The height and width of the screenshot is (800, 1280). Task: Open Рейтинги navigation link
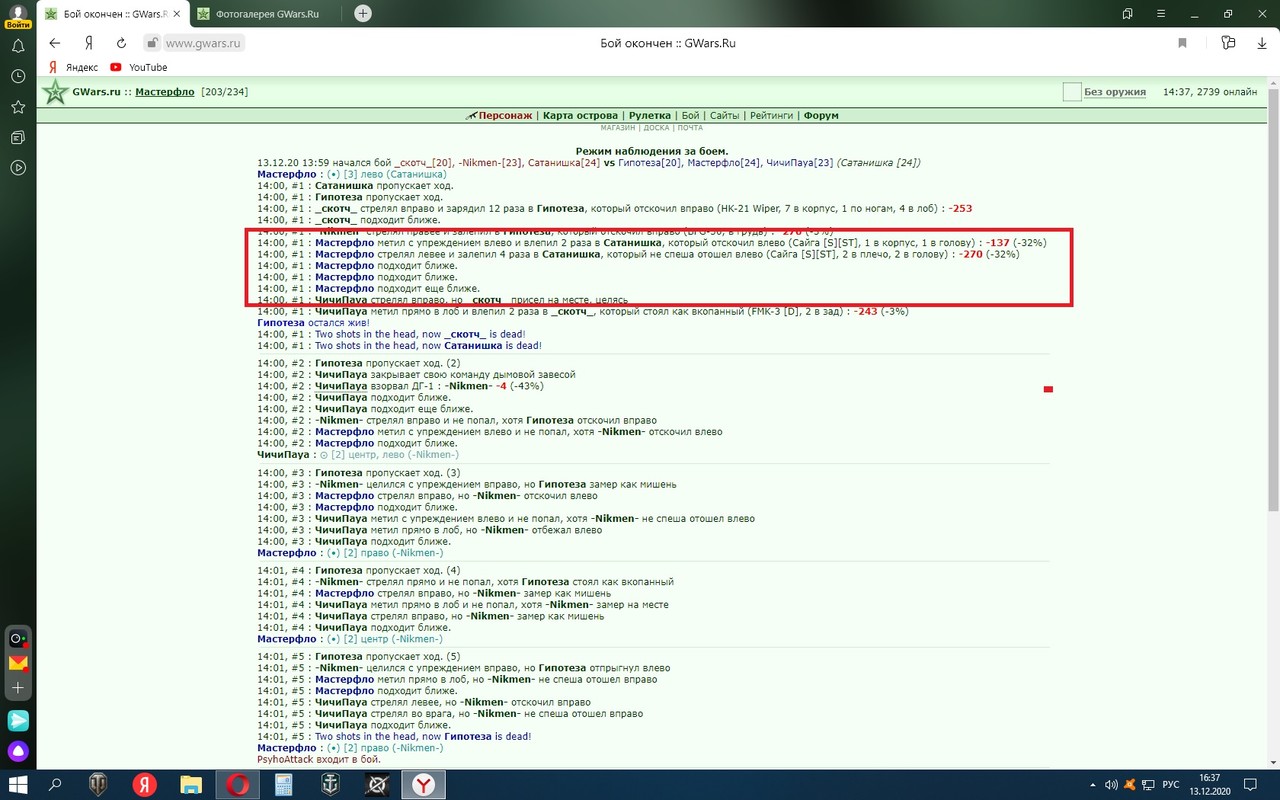(x=772, y=116)
